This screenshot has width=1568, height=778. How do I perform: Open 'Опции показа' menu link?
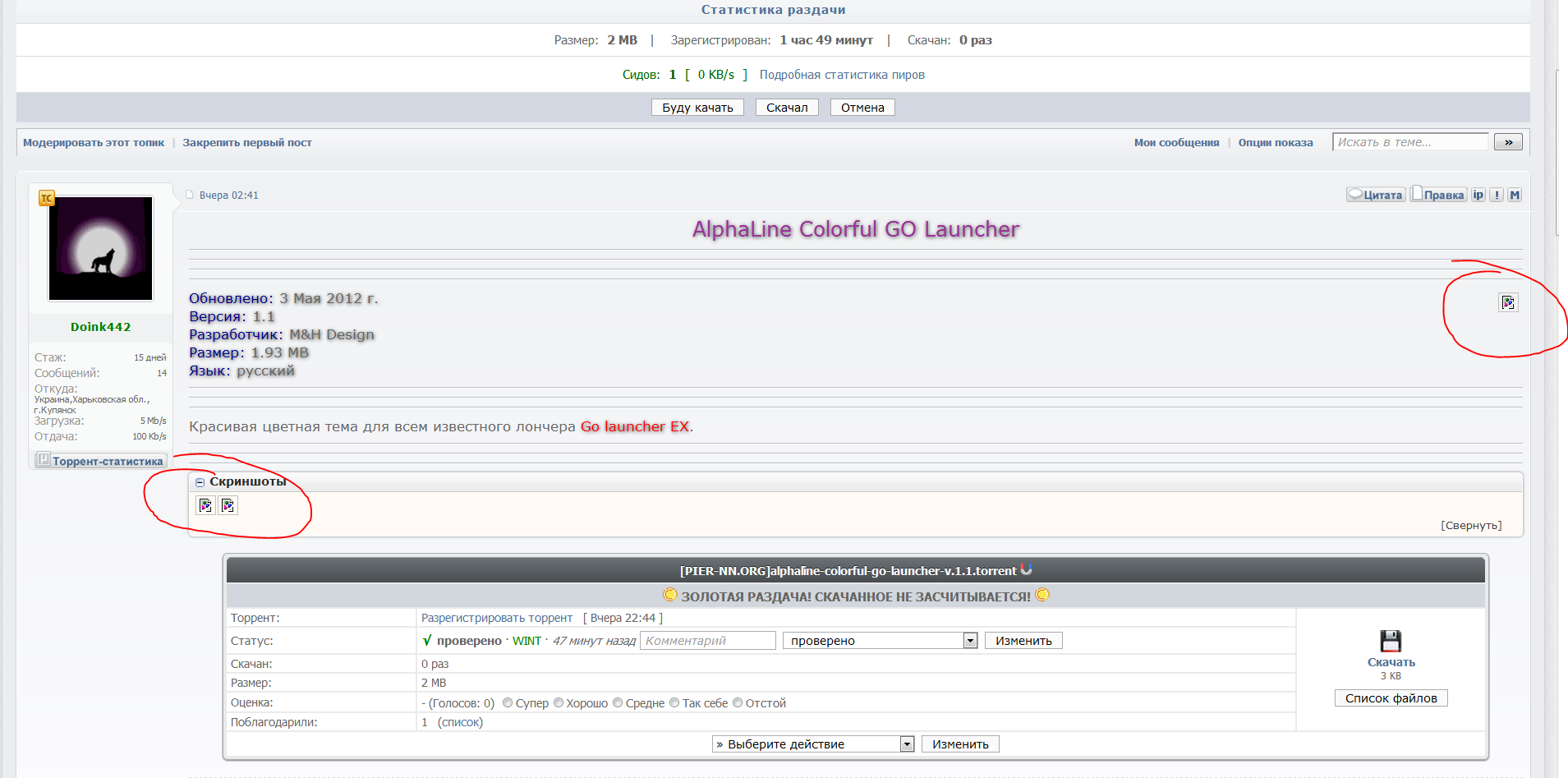[1276, 143]
